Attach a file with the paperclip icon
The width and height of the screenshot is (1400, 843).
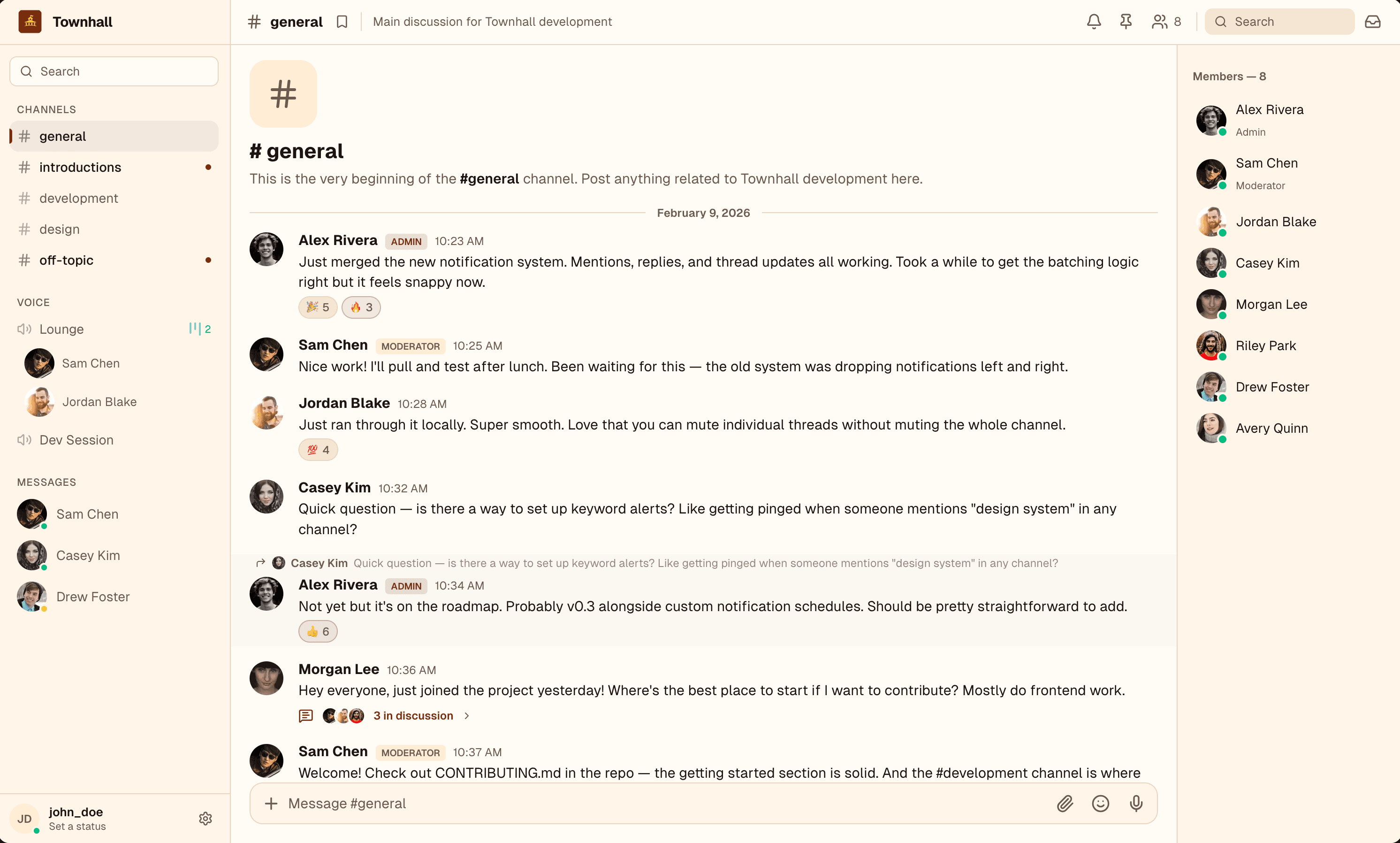click(x=1065, y=803)
